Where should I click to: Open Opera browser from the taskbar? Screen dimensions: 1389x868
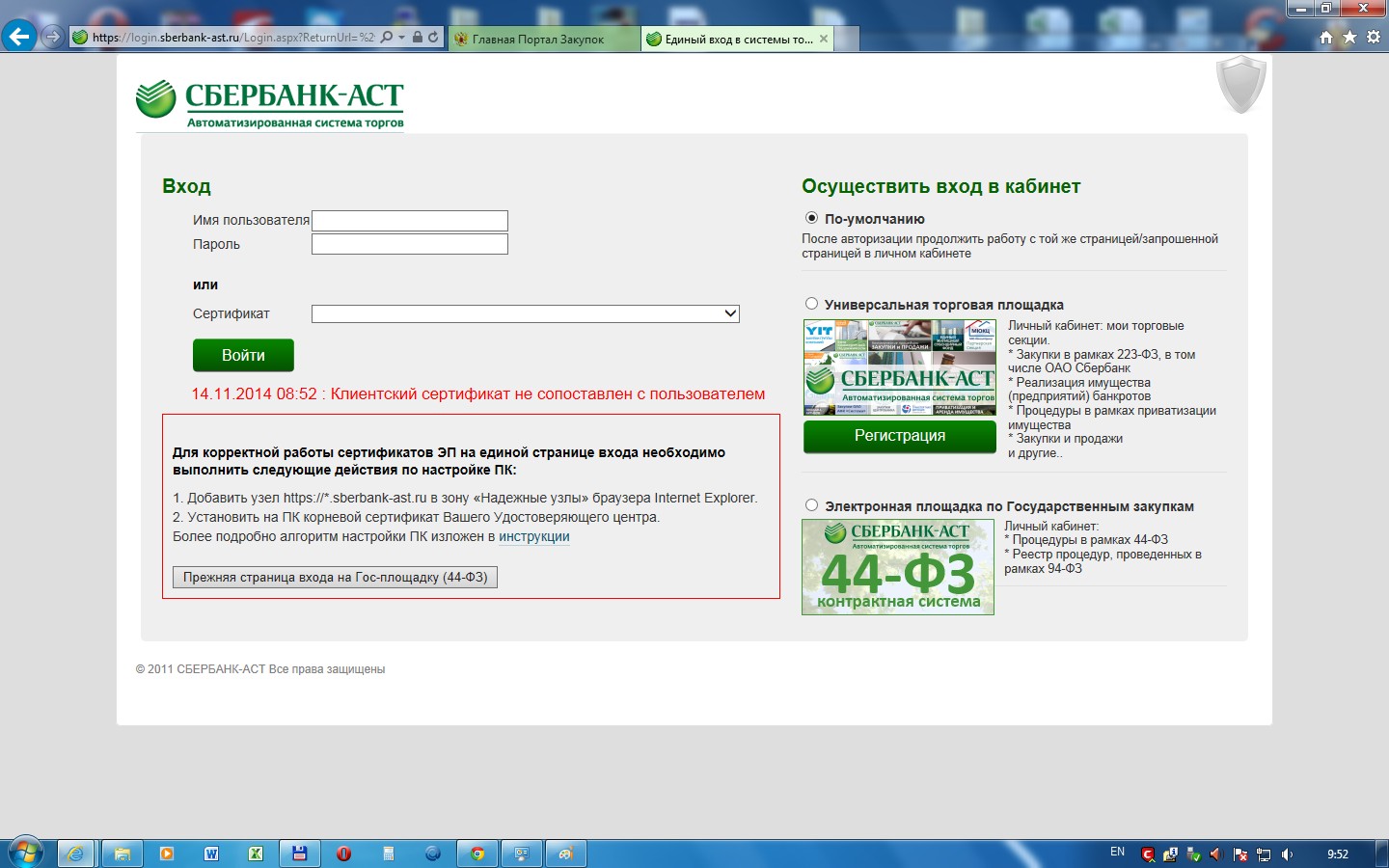tap(344, 854)
